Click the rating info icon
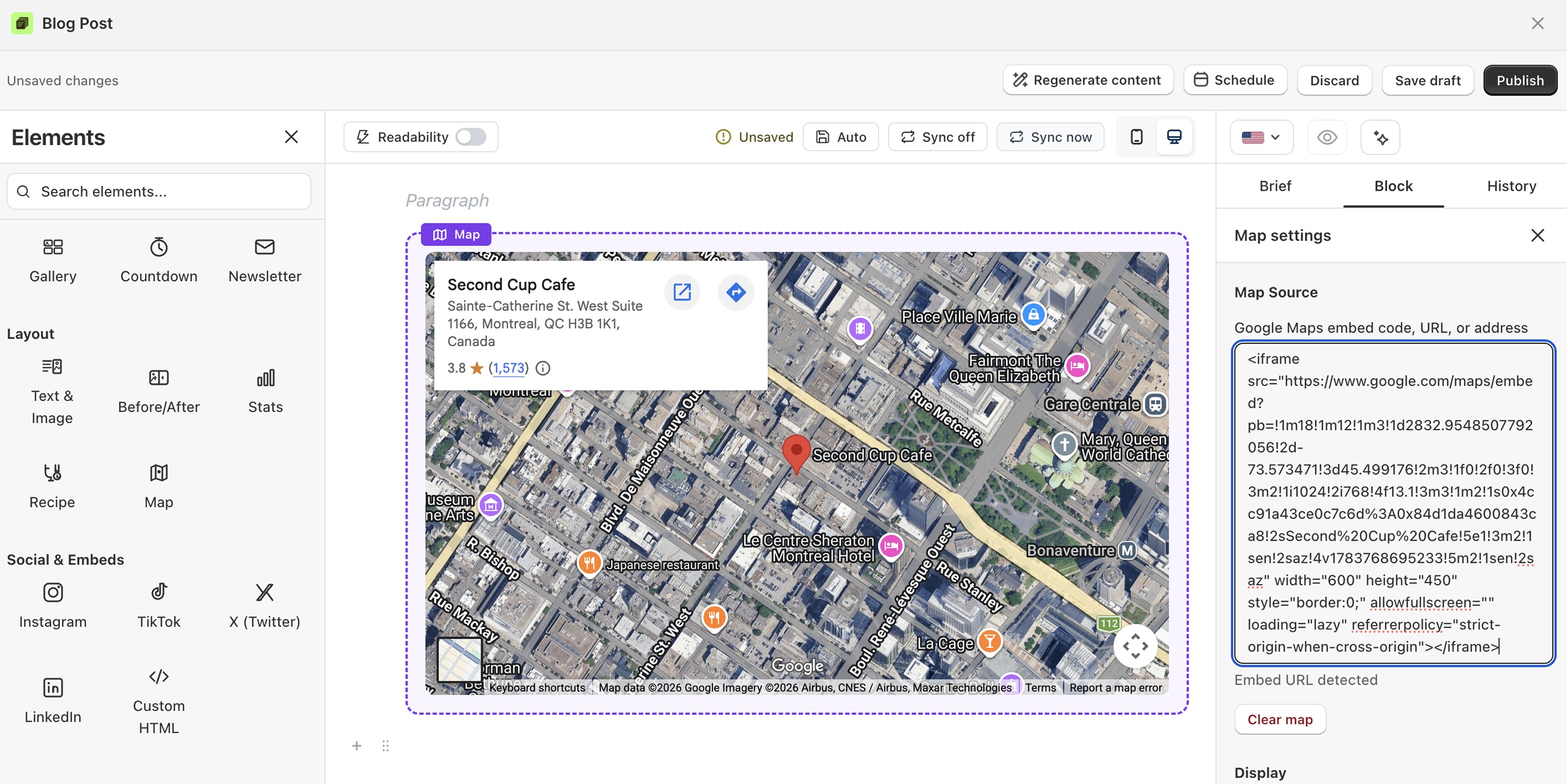The width and height of the screenshot is (1567, 784). [x=543, y=368]
